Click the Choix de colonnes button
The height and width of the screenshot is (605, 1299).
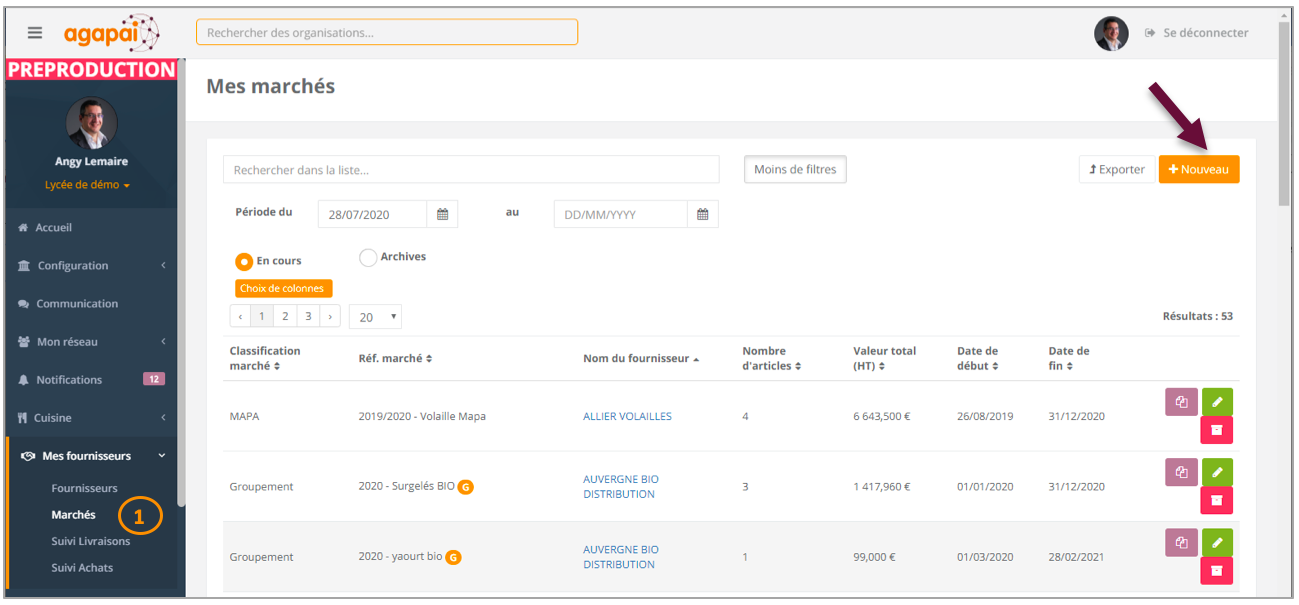pyautogui.click(x=284, y=288)
